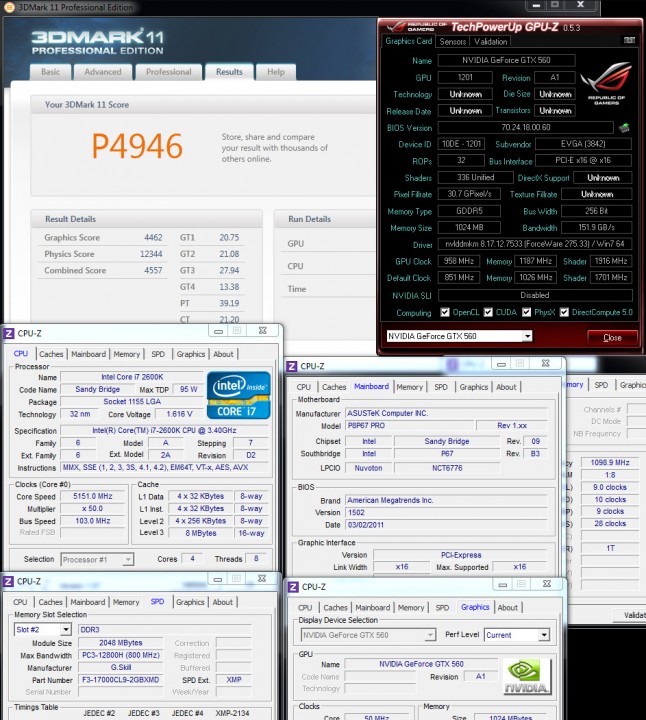Image resolution: width=646 pixels, height=720 pixels.
Task: Click the NVIDIA logo in CPU-Z Graphics
Action: click(527, 676)
